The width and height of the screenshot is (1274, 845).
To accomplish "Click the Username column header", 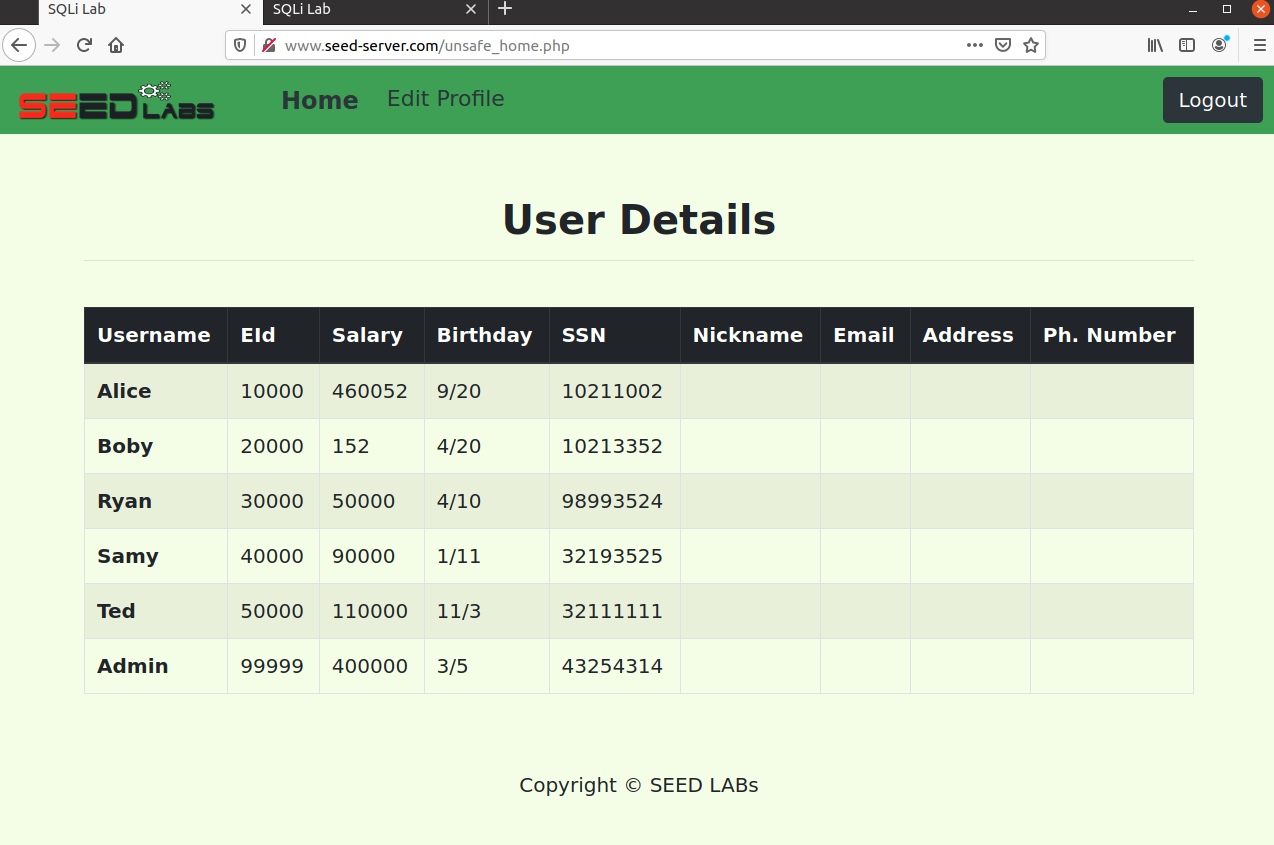I will point(154,335).
